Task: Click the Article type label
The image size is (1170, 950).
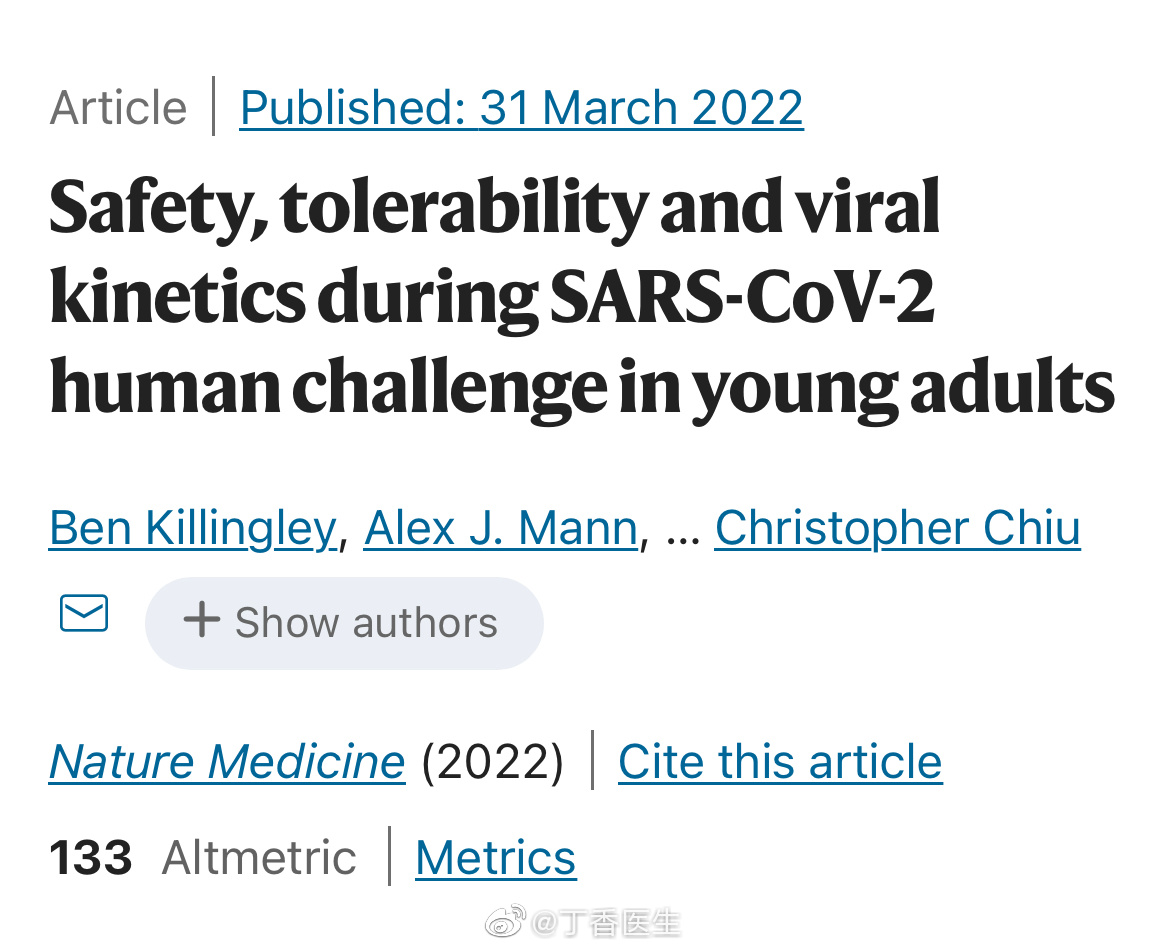Action: [118, 108]
